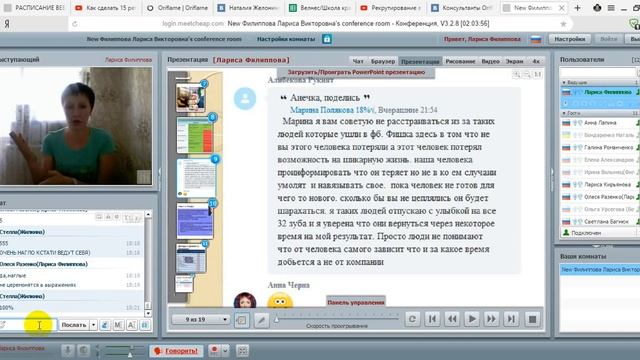Switch to browser tab 'Oriflame | Oriflame'

pos(178,8)
